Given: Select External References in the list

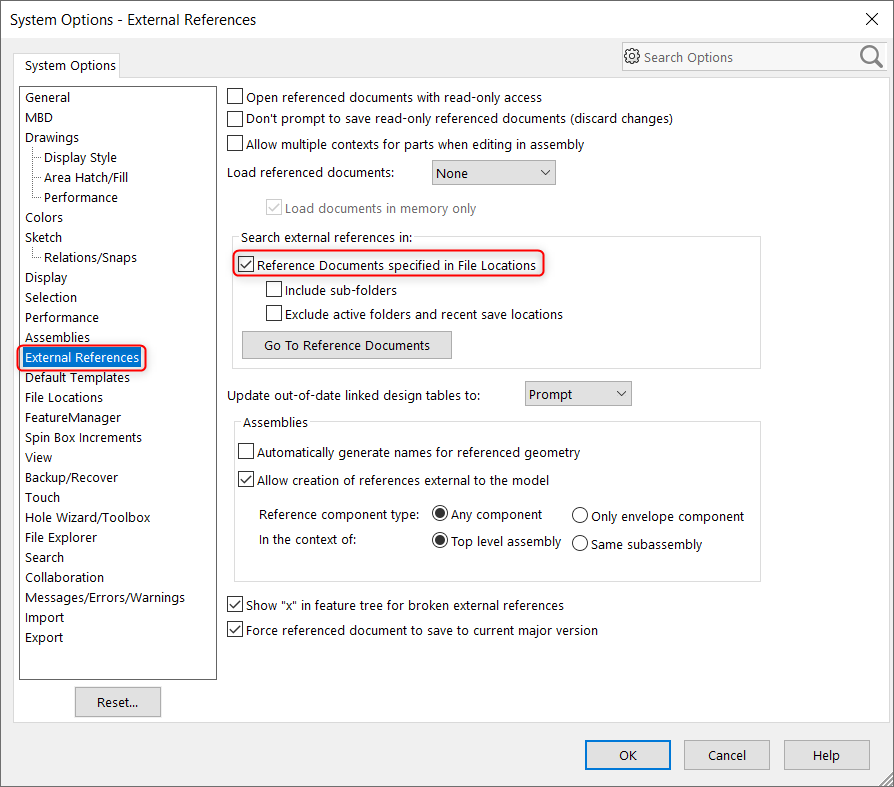Looking at the screenshot, I should tap(82, 358).
